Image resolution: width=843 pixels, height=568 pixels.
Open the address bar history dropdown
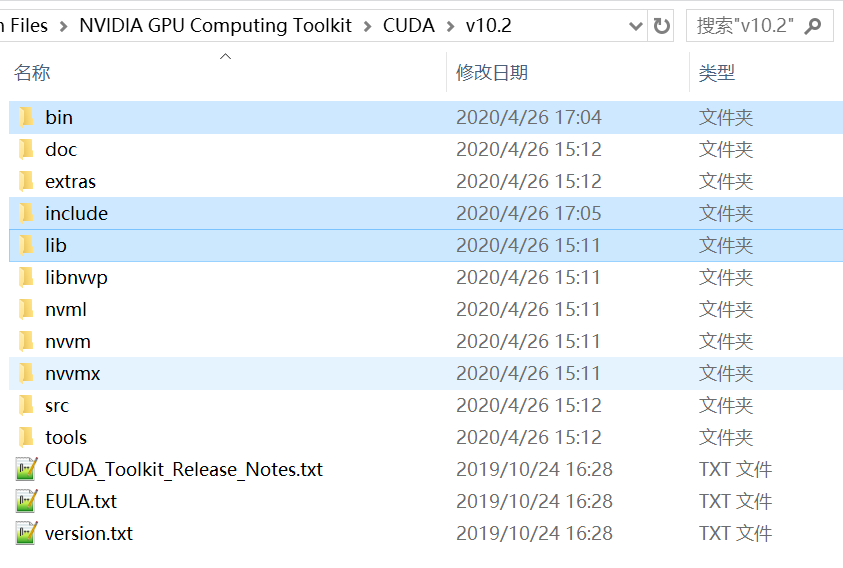coord(636,26)
